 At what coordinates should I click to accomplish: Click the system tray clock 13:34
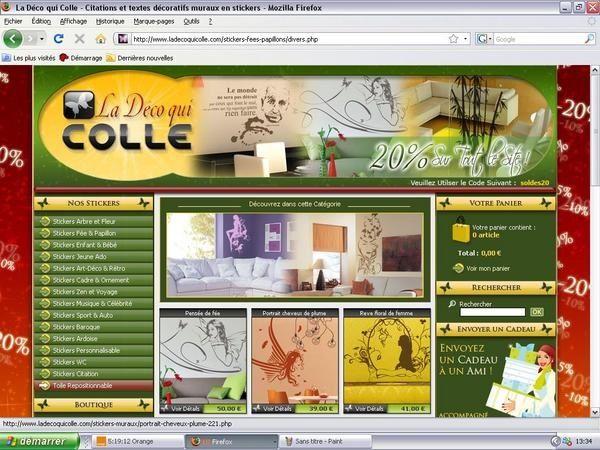(583, 442)
